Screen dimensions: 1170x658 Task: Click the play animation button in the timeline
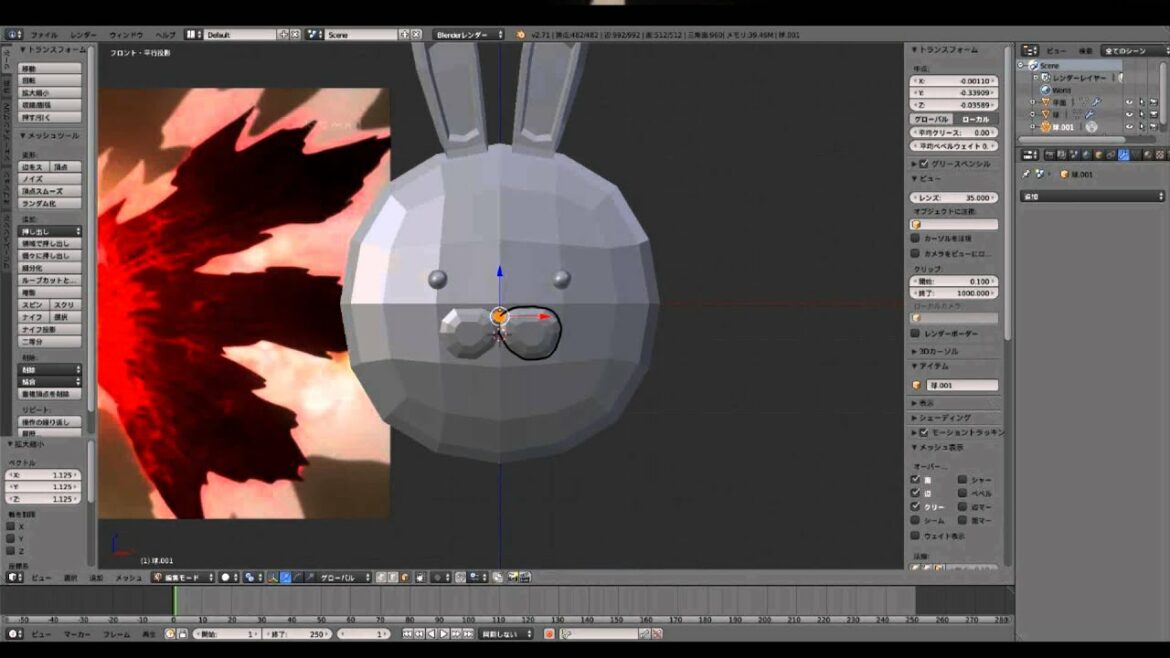coord(444,634)
